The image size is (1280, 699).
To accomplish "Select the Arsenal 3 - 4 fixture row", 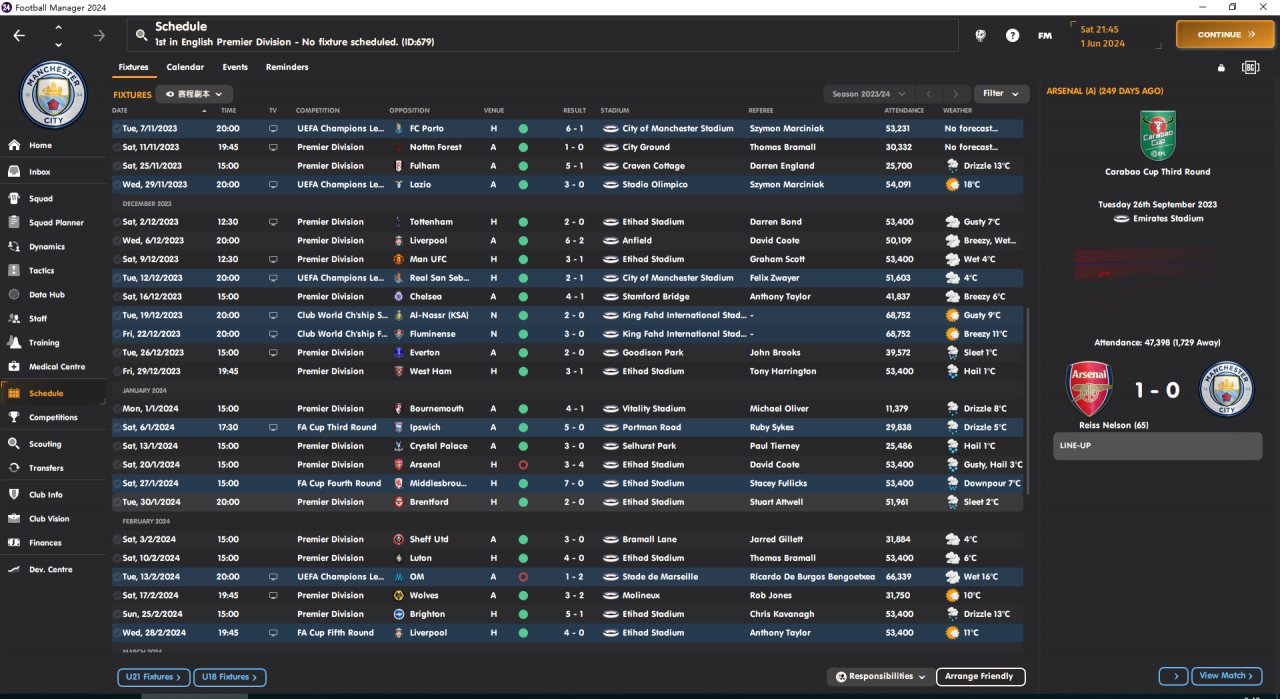I will click(x=567, y=465).
